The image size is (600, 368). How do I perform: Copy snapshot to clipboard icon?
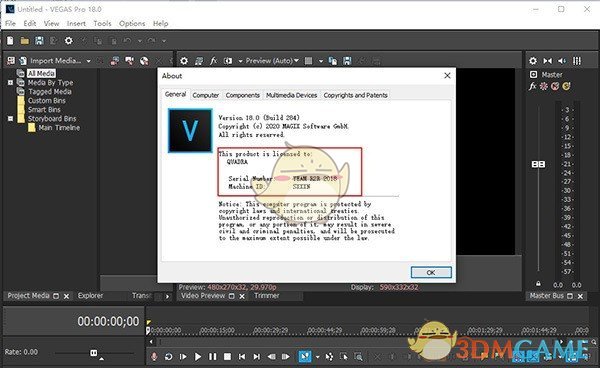[x=333, y=60]
